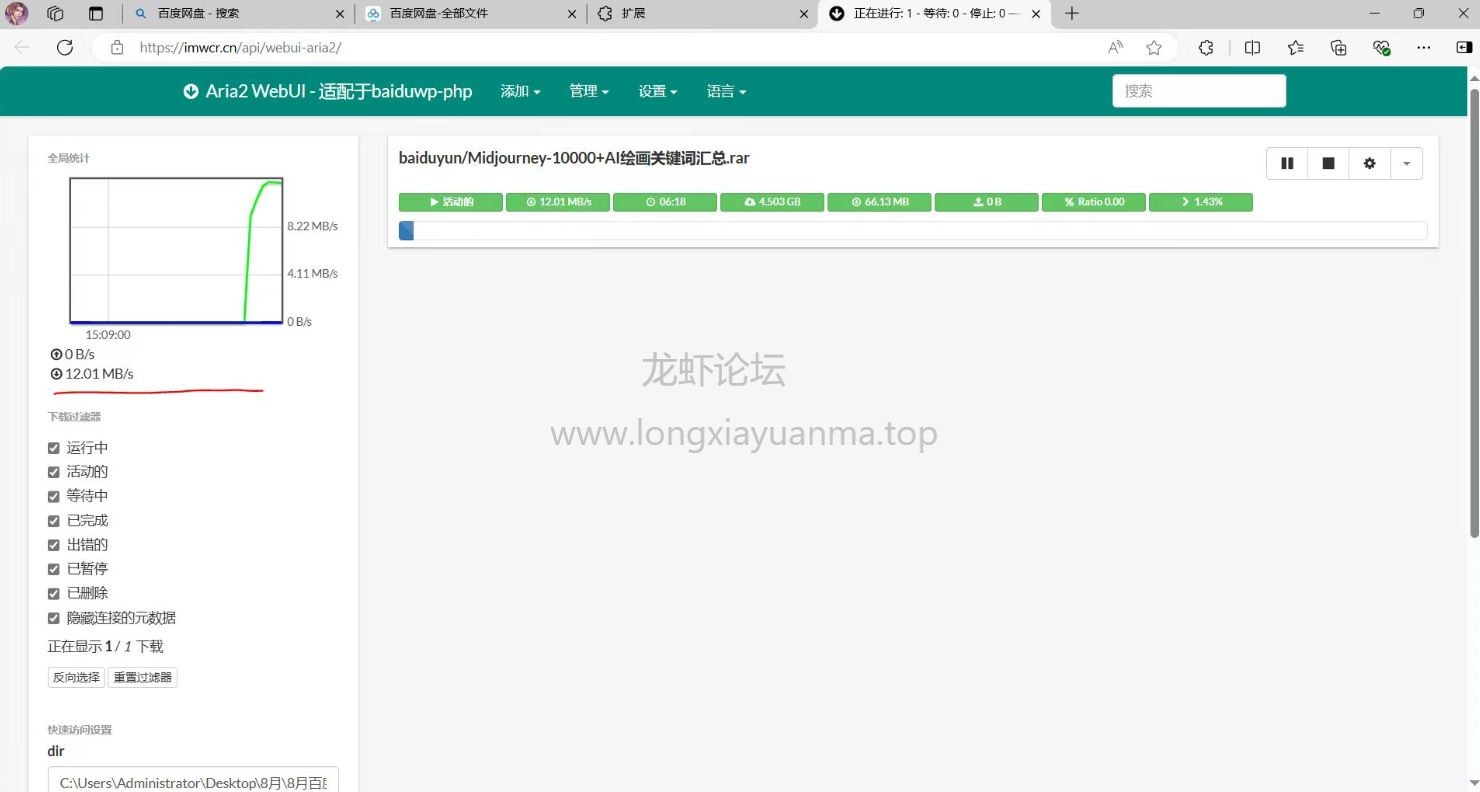Open the collections icon
This screenshot has height=792, width=1480.
coord(1339,47)
